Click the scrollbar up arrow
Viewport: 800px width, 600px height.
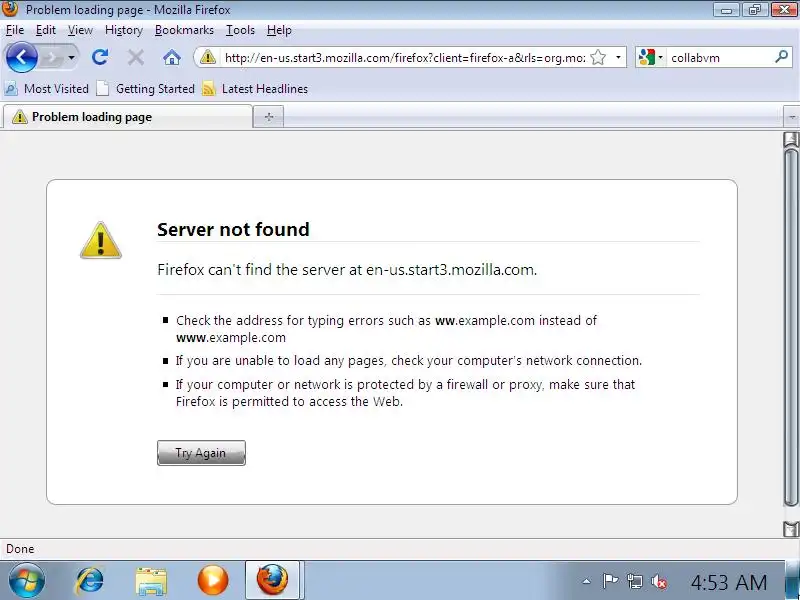[x=791, y=139]
